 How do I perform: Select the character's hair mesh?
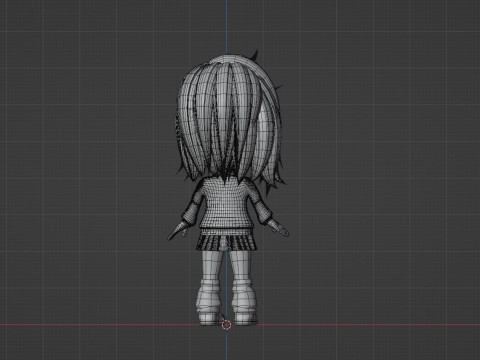[230, 120]
